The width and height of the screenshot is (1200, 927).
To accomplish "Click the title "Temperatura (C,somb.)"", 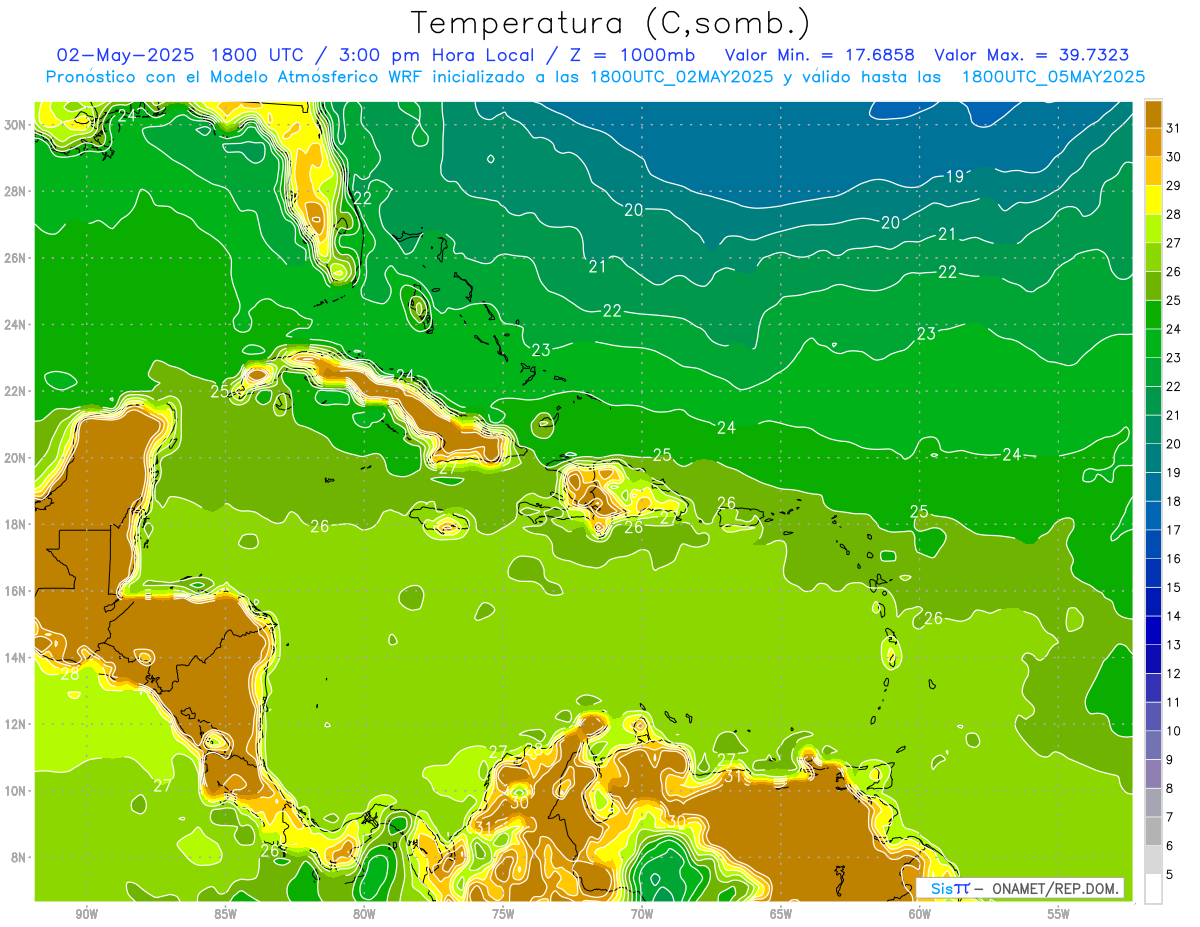I will [x=611, y=24].
